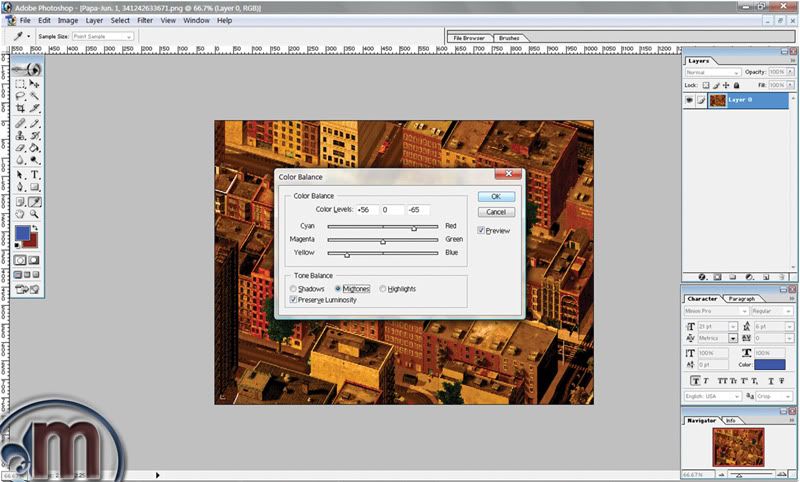Click delete layer trash icon

[x=782, y=277]
